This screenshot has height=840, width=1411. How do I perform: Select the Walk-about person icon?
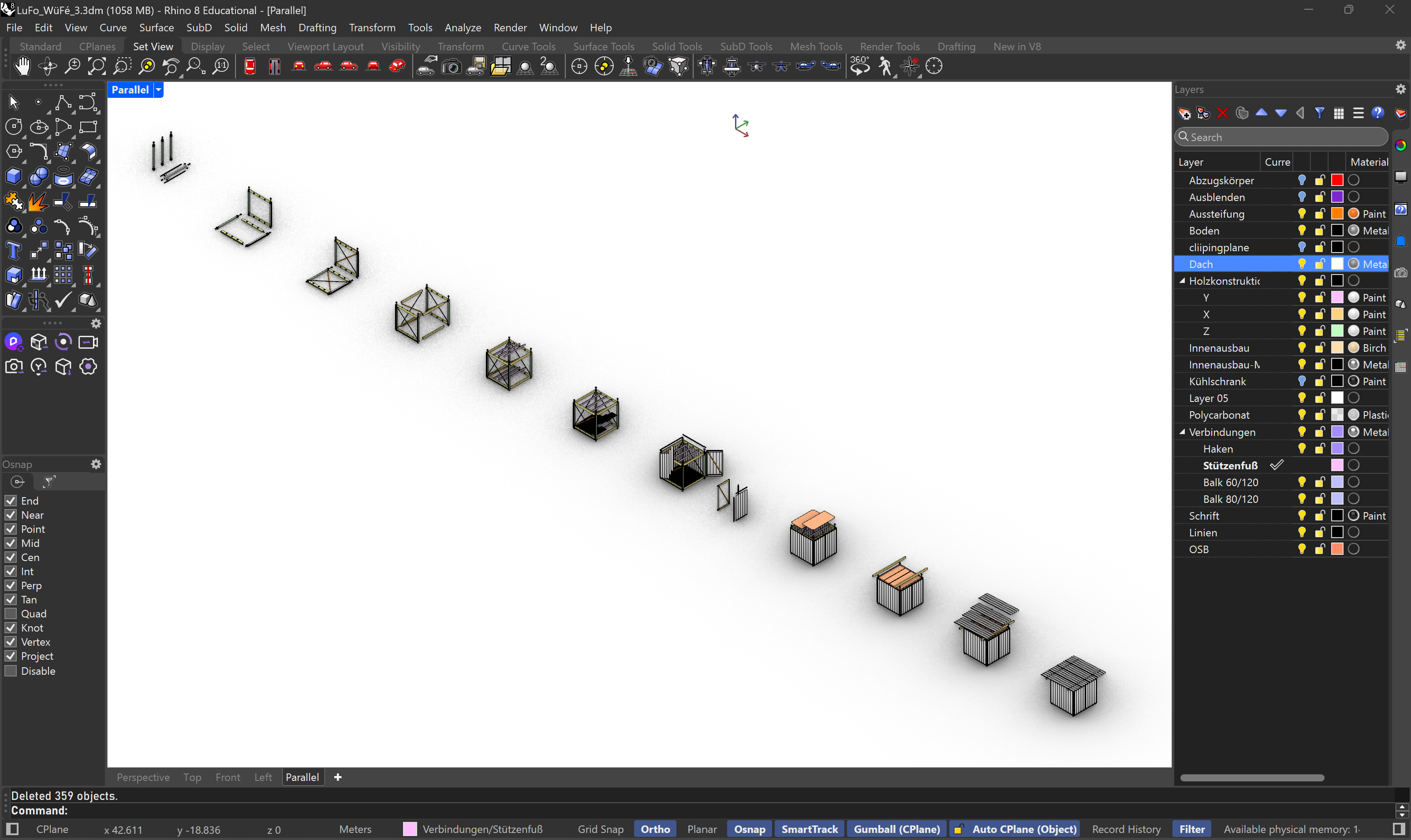click(x=885, y=66)
